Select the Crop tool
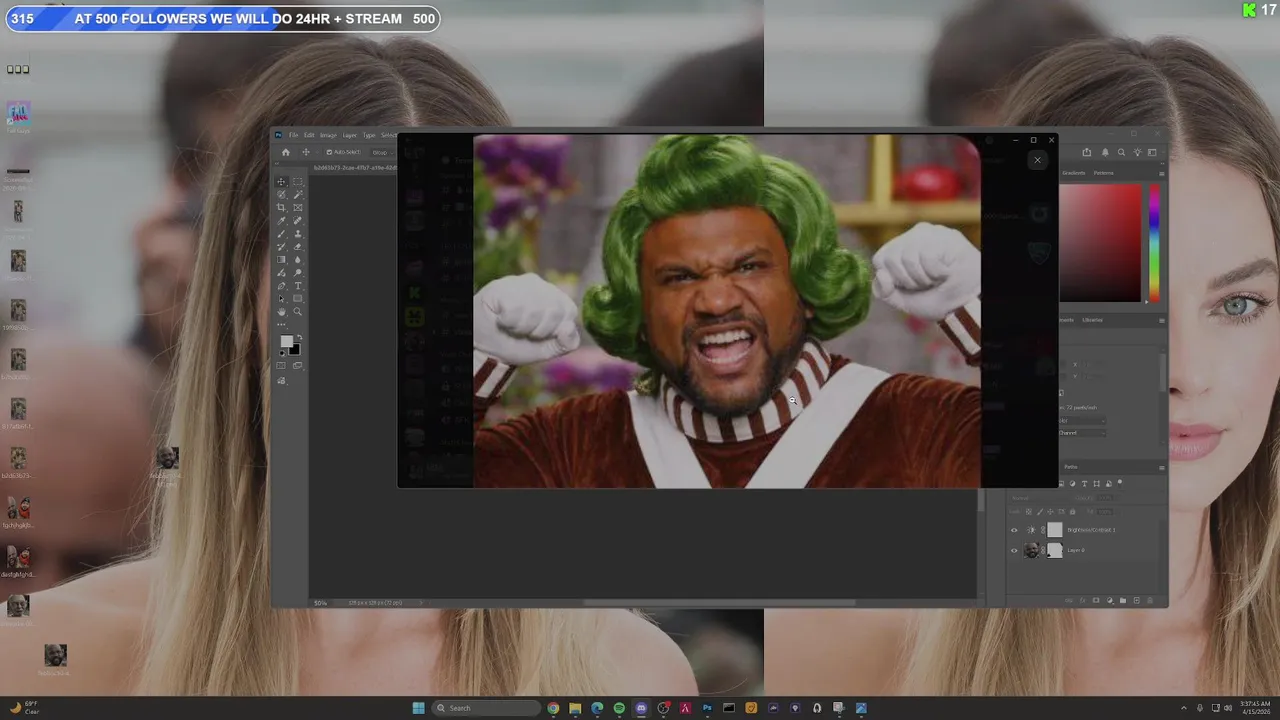The image size is (1280, 720). point(281,207)
